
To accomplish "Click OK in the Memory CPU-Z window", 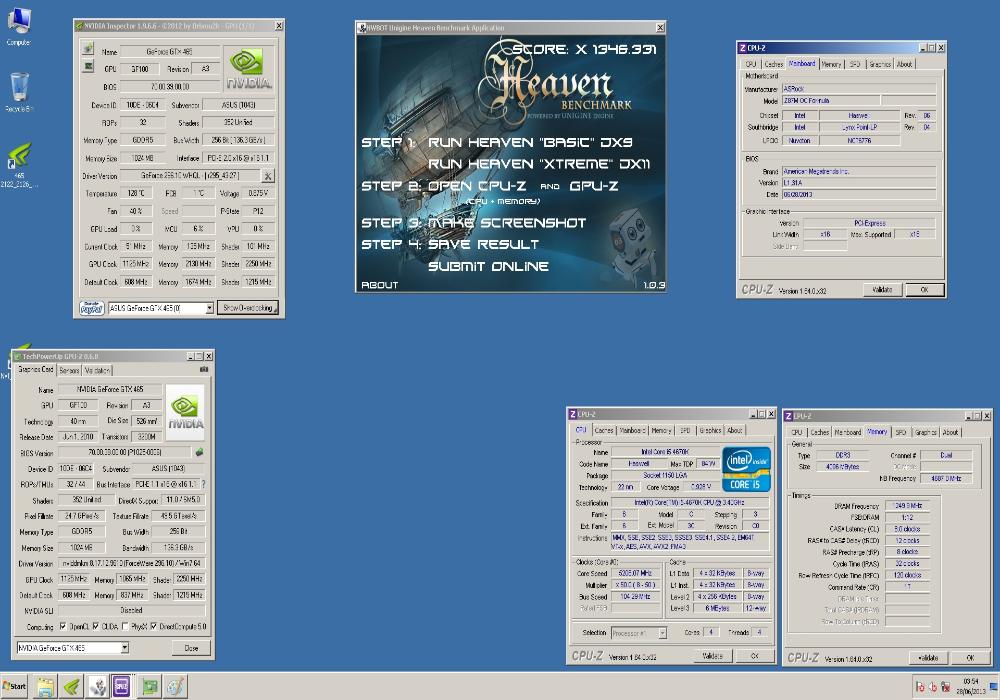I will [970, 657].
